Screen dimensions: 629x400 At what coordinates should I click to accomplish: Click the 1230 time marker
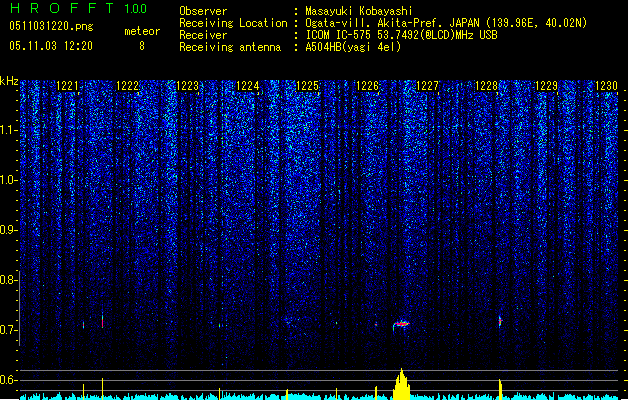coord(606,86)
